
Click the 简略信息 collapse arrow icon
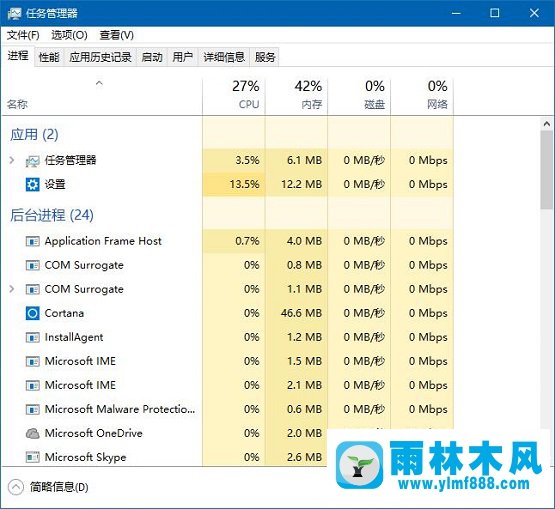tap(16, 487)
